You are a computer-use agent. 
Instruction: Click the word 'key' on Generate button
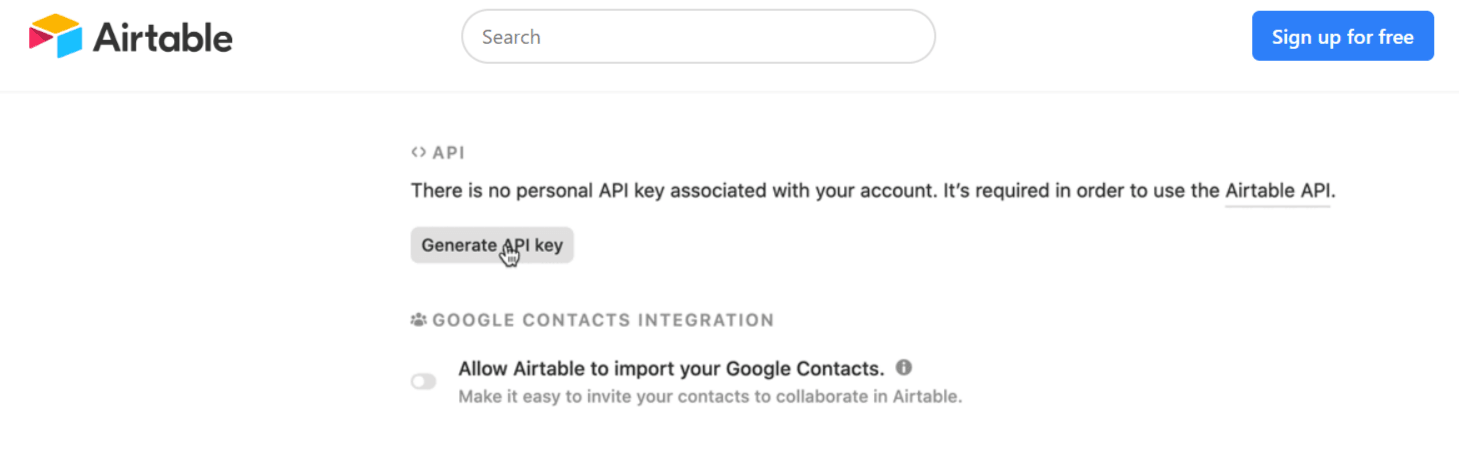click(549, 245)
